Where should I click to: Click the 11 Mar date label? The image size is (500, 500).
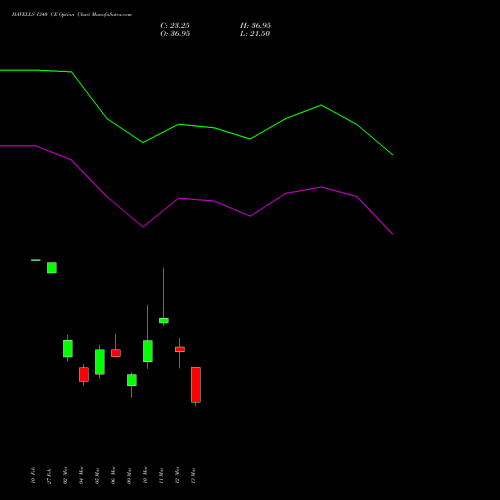coord(161,476)
